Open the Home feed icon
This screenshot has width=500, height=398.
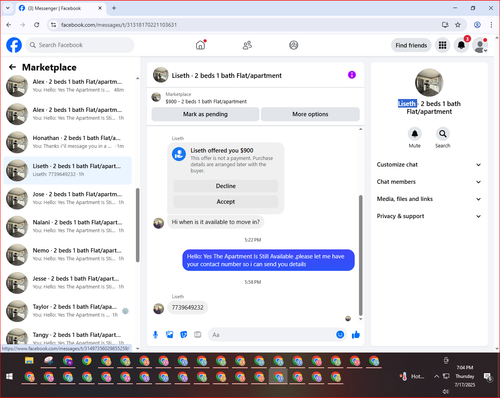(200, 45)
